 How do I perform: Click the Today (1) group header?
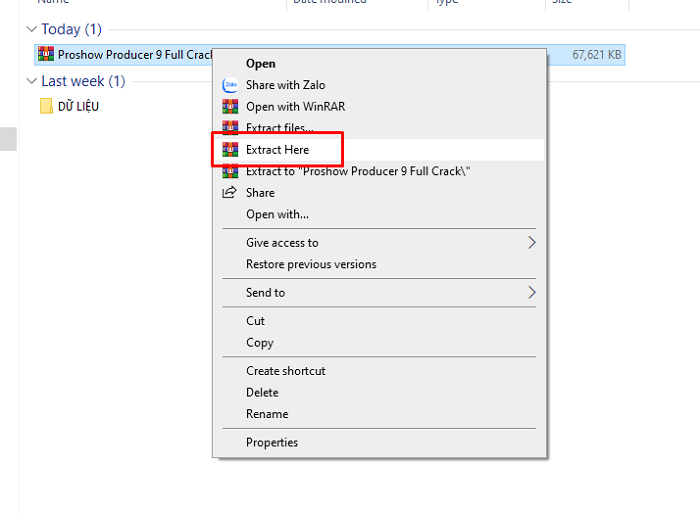pos(71,29)
